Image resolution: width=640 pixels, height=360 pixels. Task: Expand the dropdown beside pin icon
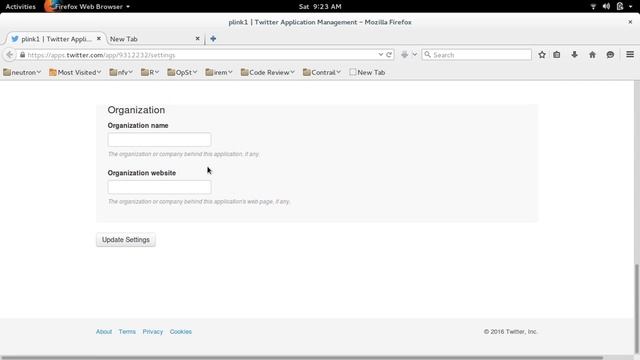click(x=414, y=55)
